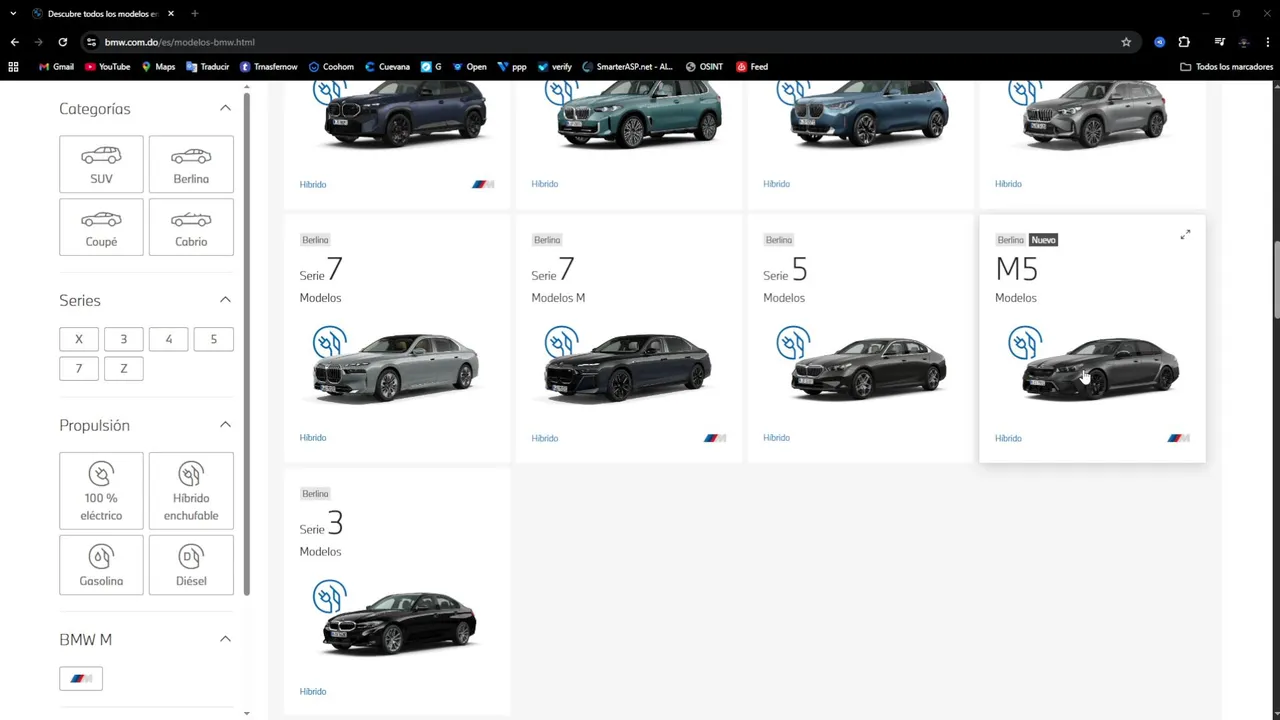
Task: Open the OSINT bookmark
Action: tap(704, 67)
